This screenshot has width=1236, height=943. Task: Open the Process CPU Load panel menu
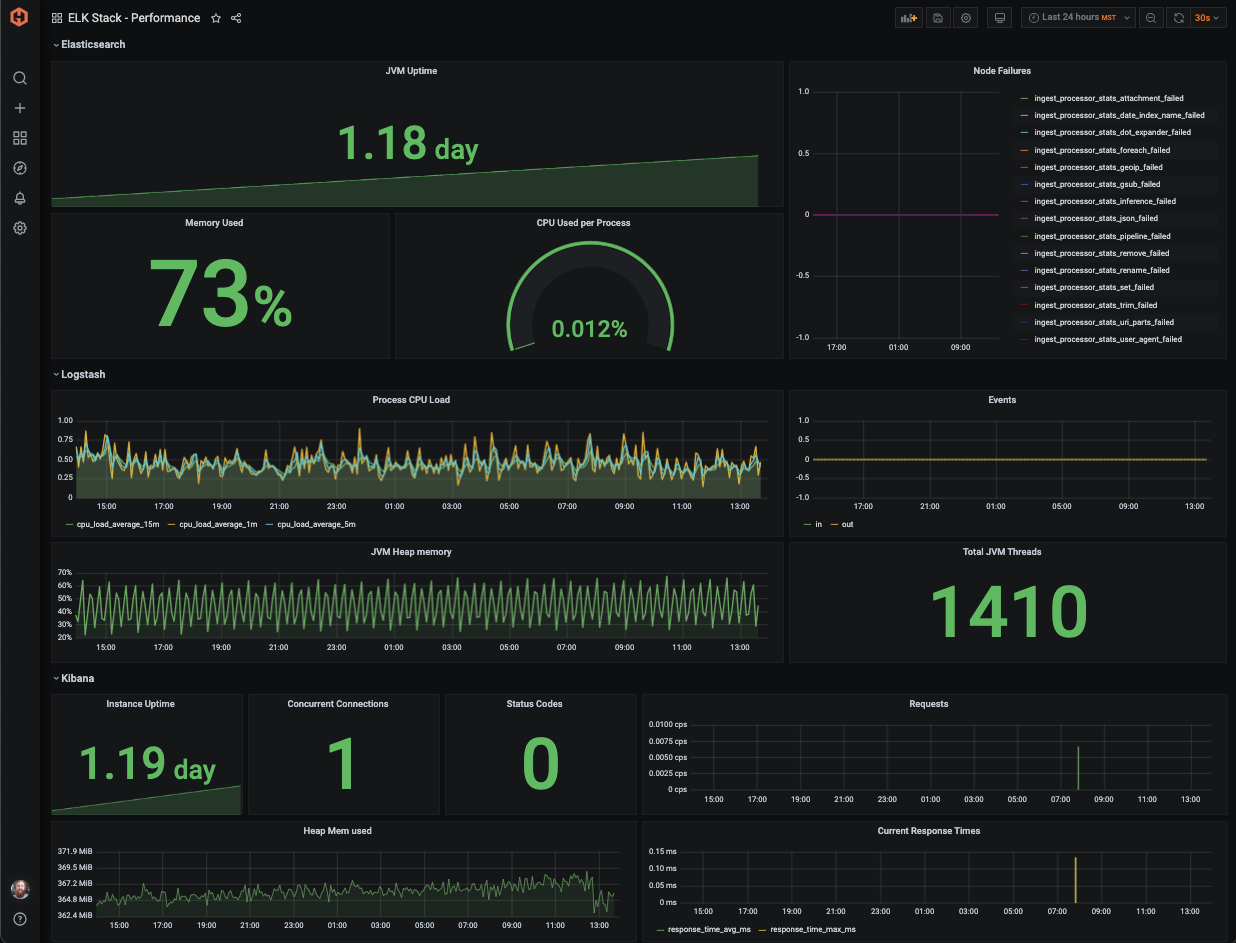pos(411,400)
